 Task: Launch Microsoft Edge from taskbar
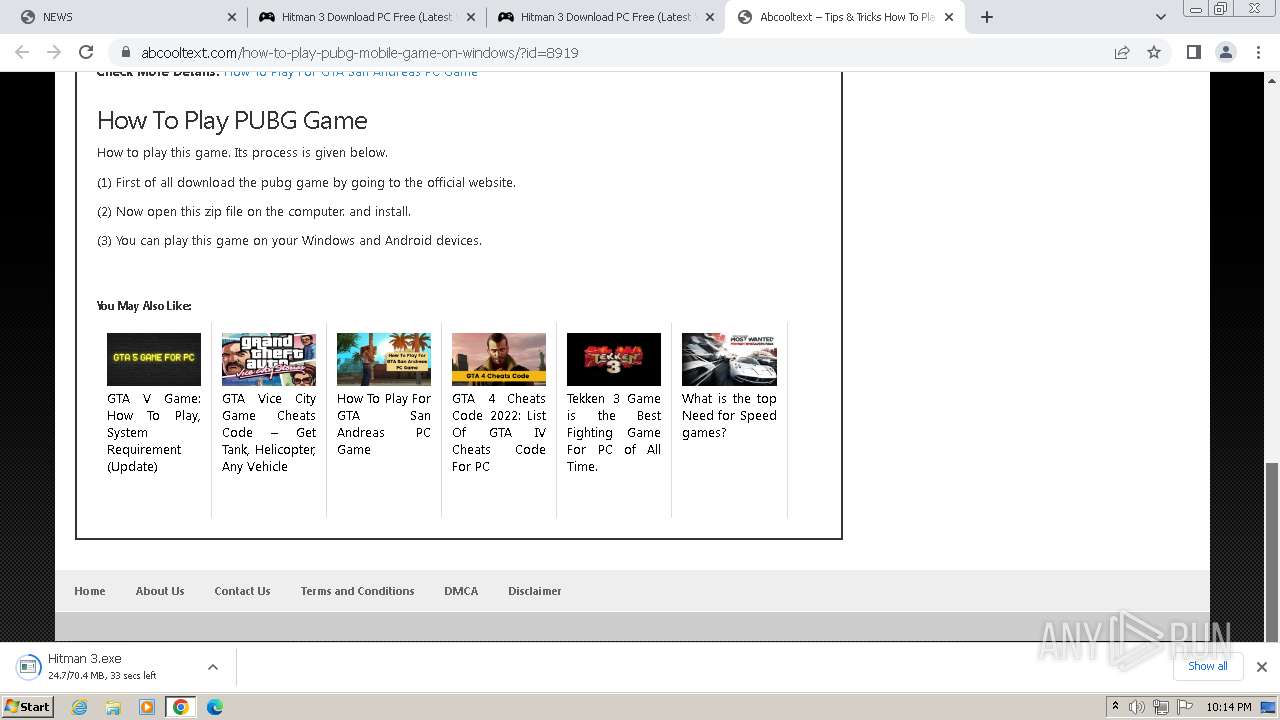click(214, 707)
